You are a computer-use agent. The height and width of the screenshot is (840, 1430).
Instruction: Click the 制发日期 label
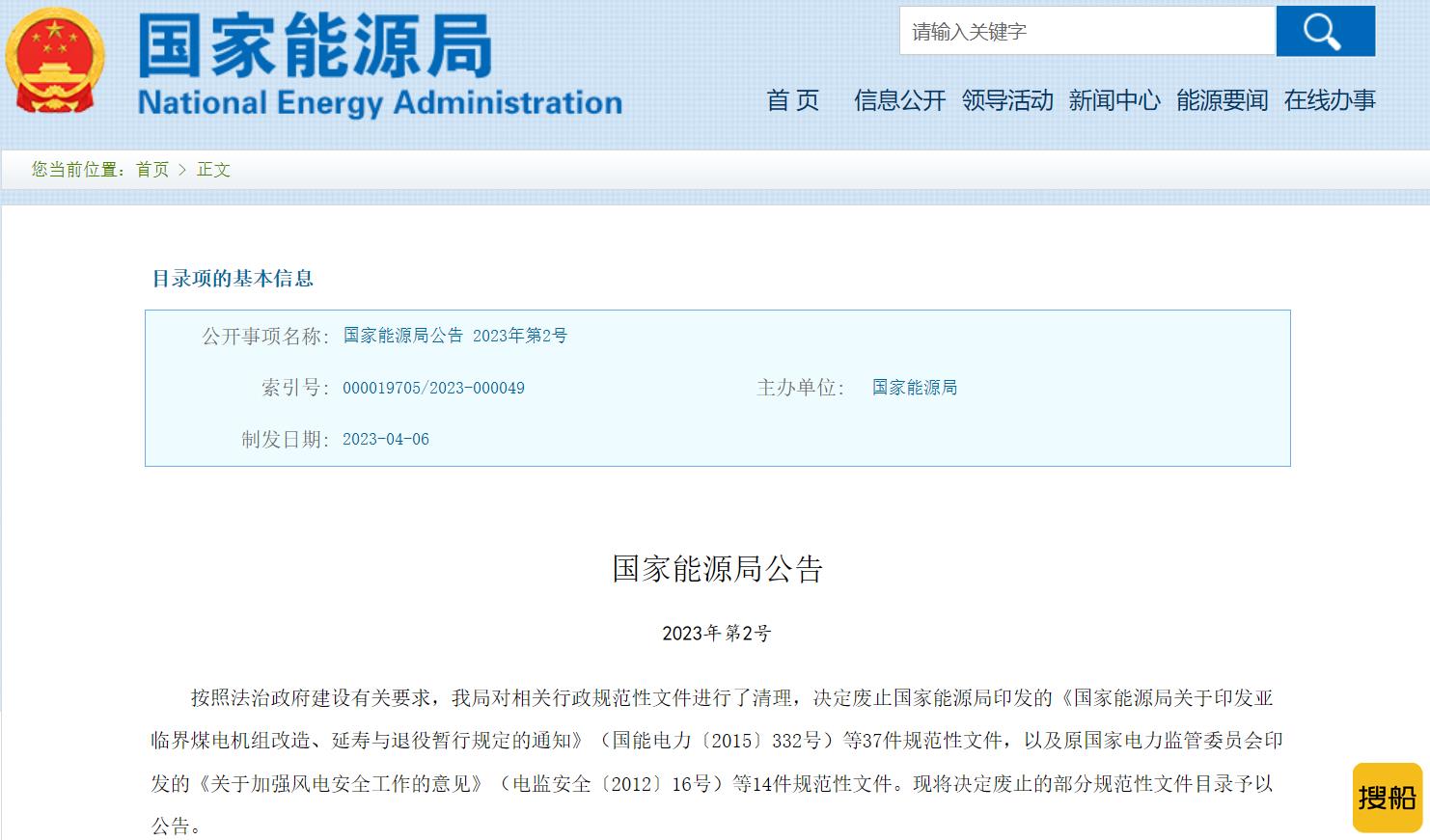pyautogui.click(x=286, y=440)
